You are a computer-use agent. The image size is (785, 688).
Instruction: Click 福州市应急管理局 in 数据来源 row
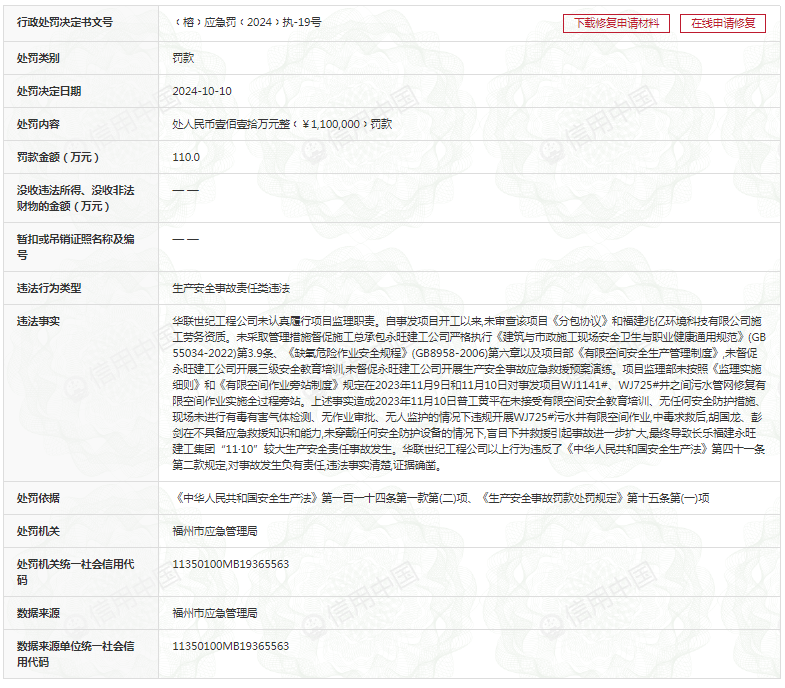pos(215,613)
